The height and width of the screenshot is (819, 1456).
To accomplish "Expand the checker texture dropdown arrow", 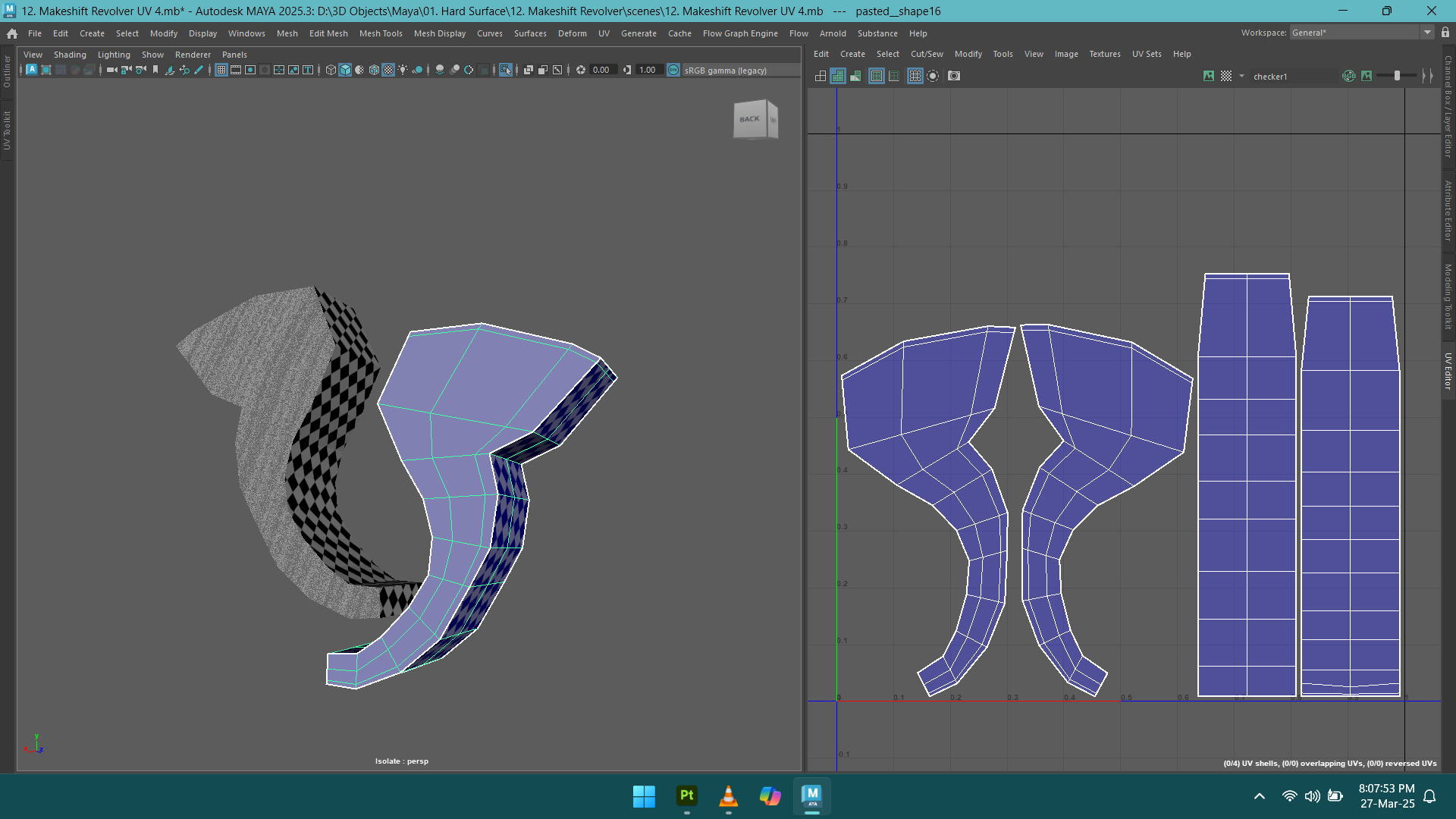I will pos(1241,76).
